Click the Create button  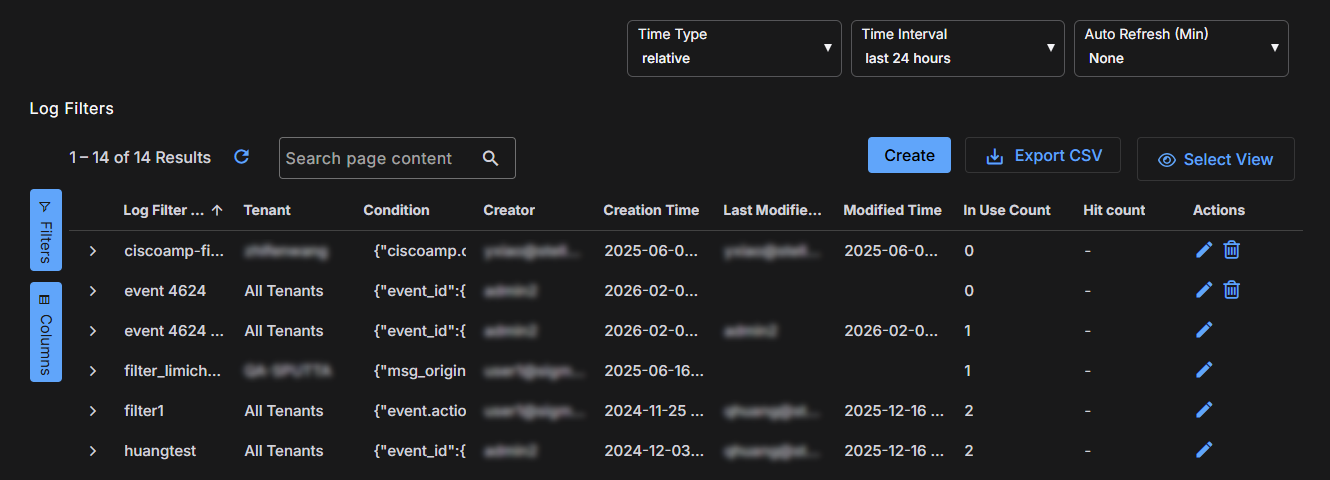pos(909,155)
